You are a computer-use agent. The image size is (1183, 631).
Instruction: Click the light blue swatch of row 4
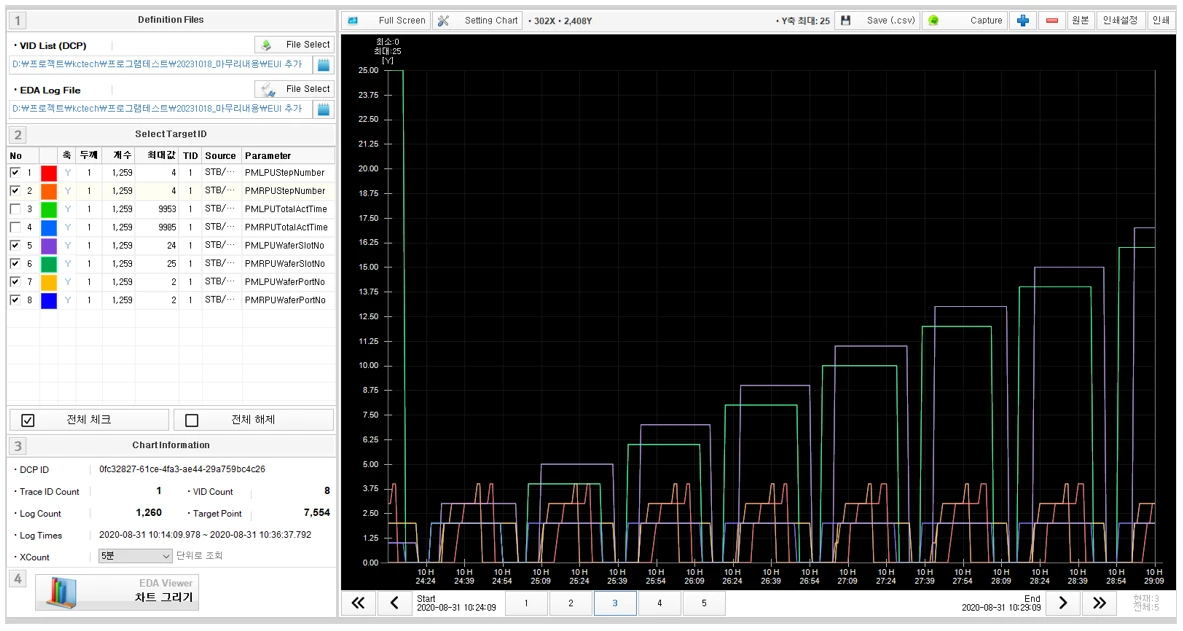[48, 227]
